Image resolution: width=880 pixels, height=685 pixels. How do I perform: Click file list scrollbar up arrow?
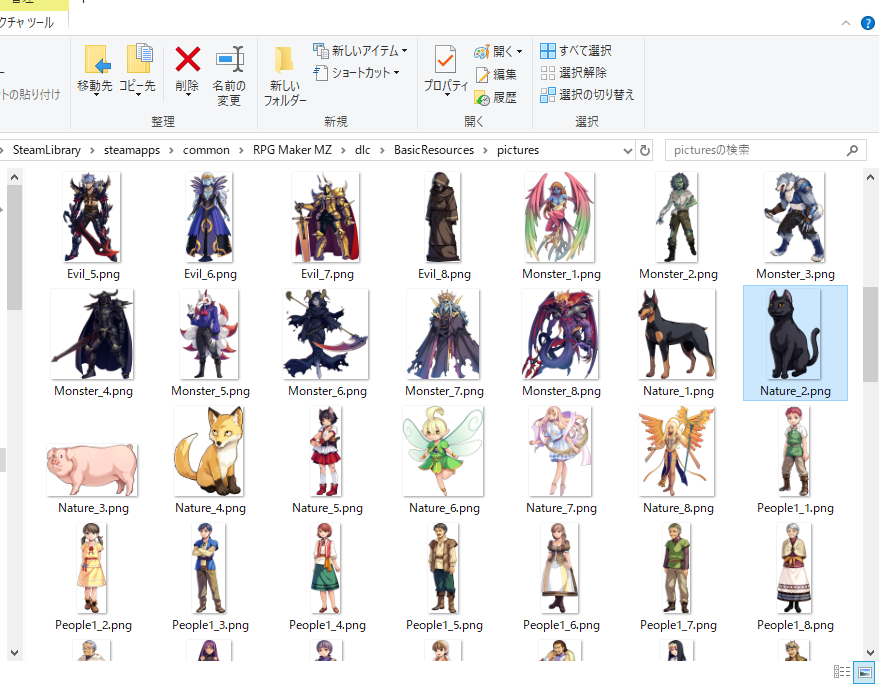pos(870,177)
